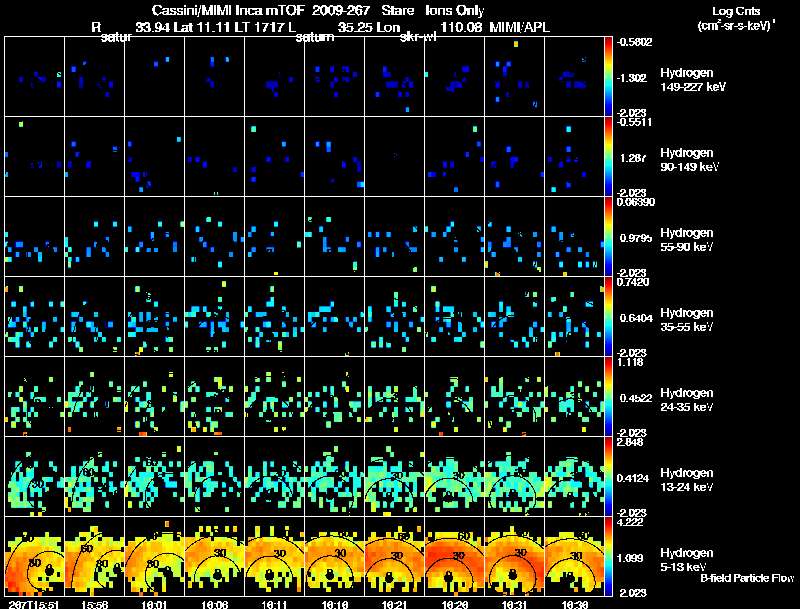Click the color bar beside Hydrogen 5-13 keV
Image resolution: width=800 pixels, height=609 pixels.
tap(608, 557)
